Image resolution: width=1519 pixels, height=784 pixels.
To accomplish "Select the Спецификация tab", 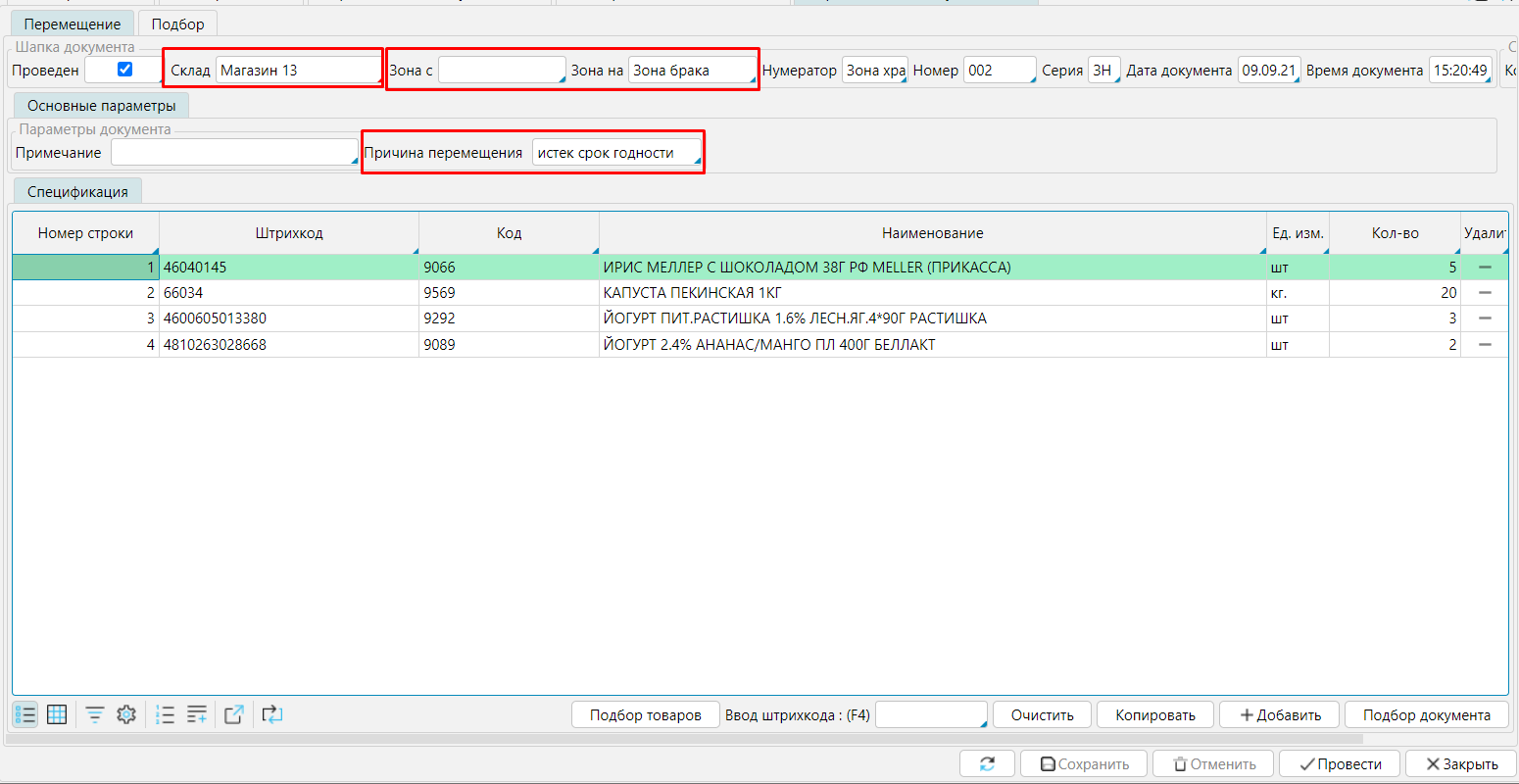I will (x=77, y=191).
